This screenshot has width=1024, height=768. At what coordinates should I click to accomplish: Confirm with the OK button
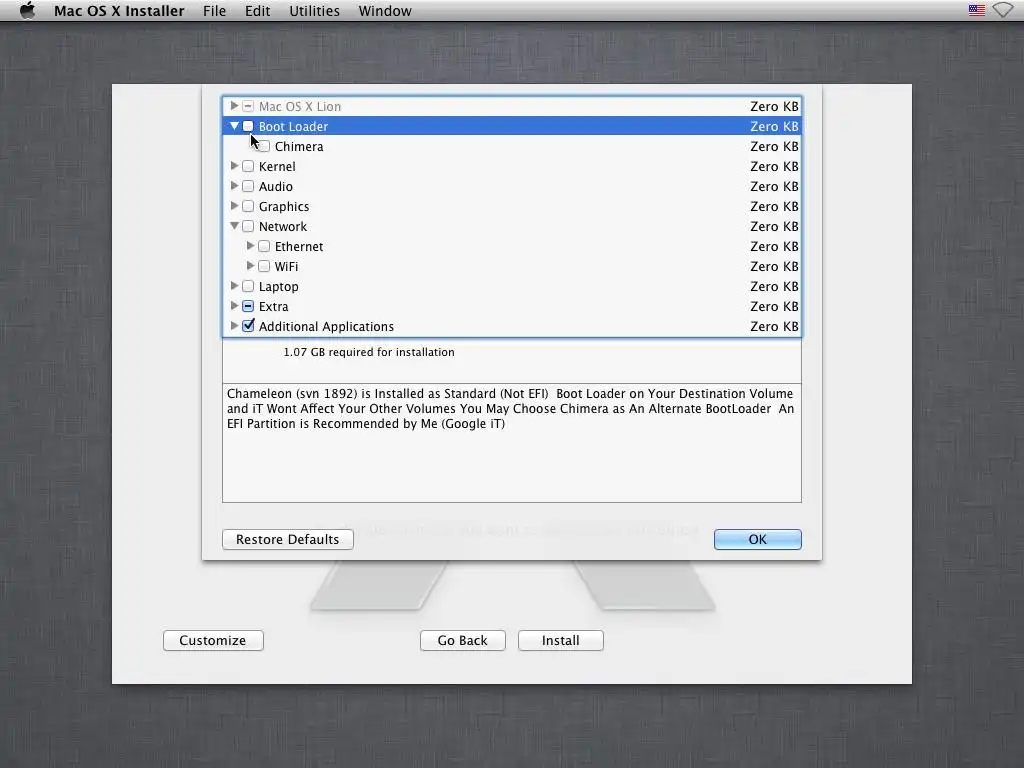tap(758, 539)
